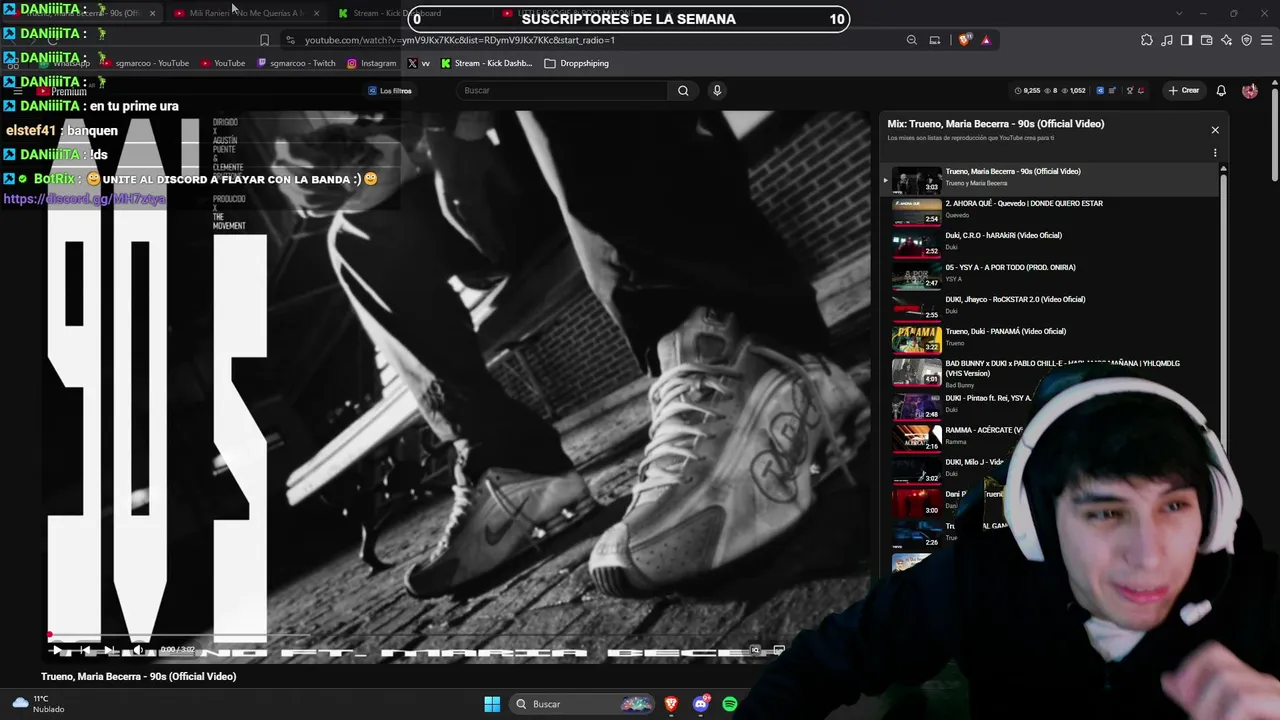Open the Brave Wallet icon
Screen dimensions: 1280x720
tap(1206, 40)
